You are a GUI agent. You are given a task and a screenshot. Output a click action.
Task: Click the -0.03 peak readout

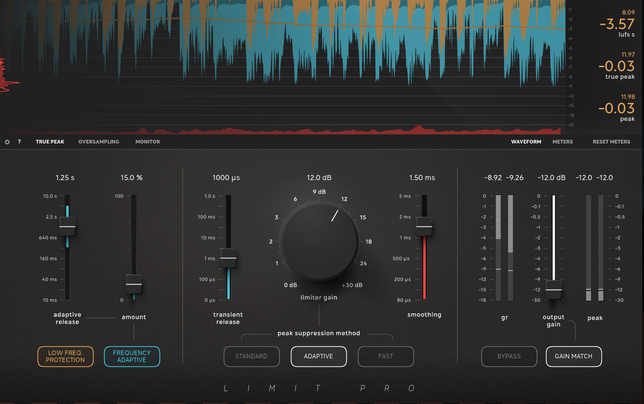(x=616, y=108)
